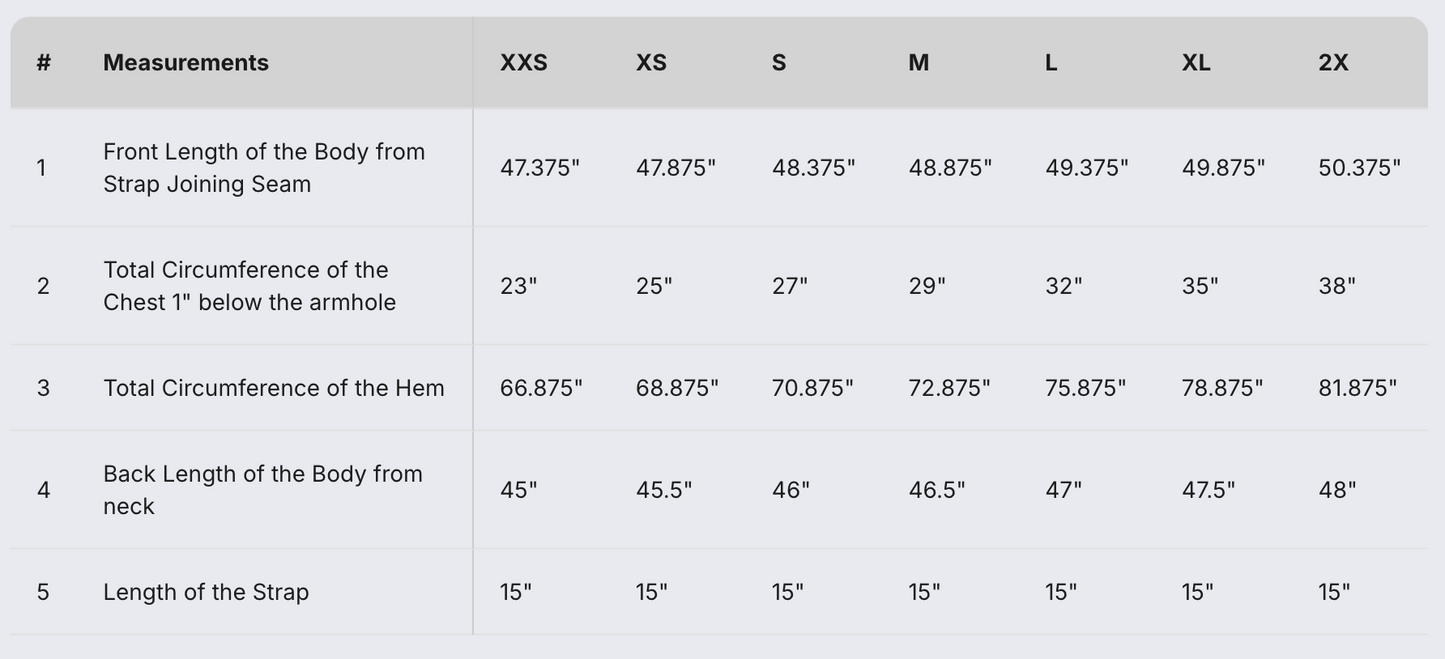Select the Length of the Strap label

(x=206, y=592)
